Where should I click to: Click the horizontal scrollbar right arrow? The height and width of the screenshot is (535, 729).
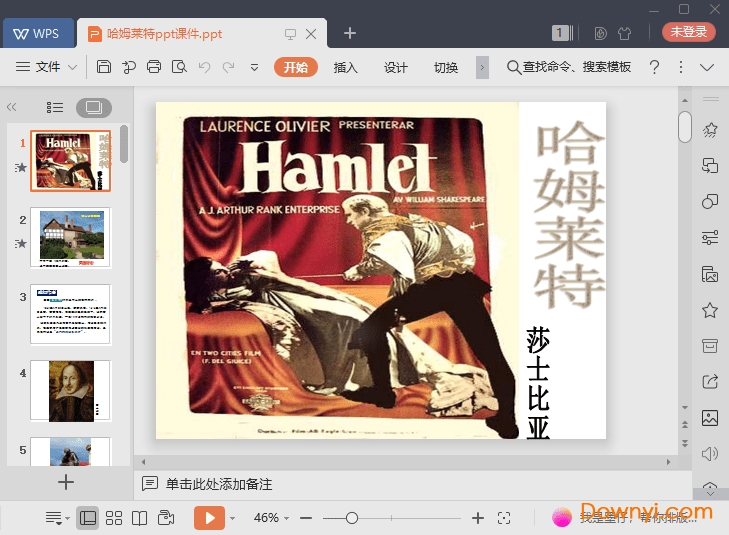click(669, 462)
